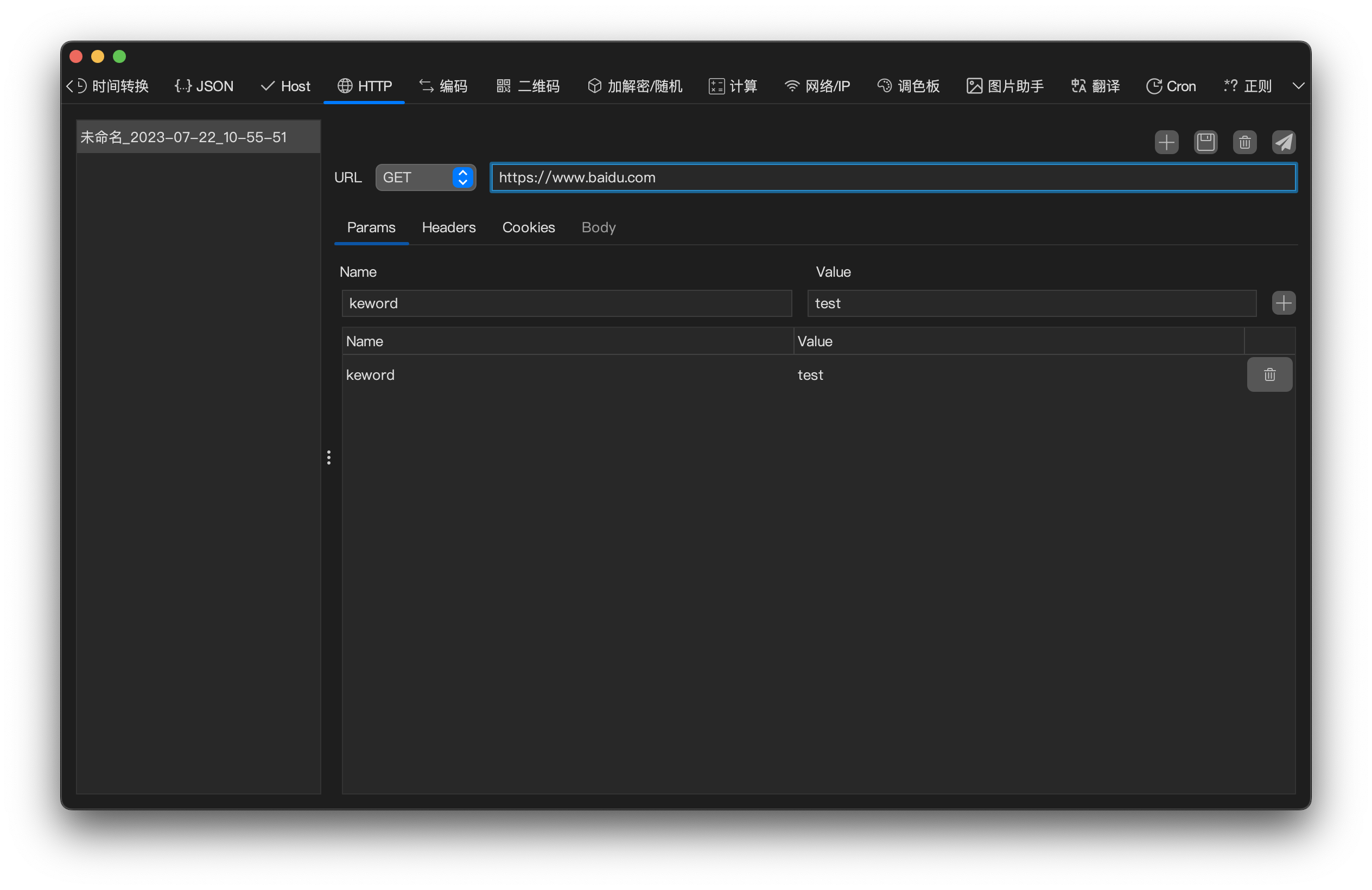Add parameter with the plus button
Screen dimensions: 1372x890
pyautogui.click(x=1283, y=303)
